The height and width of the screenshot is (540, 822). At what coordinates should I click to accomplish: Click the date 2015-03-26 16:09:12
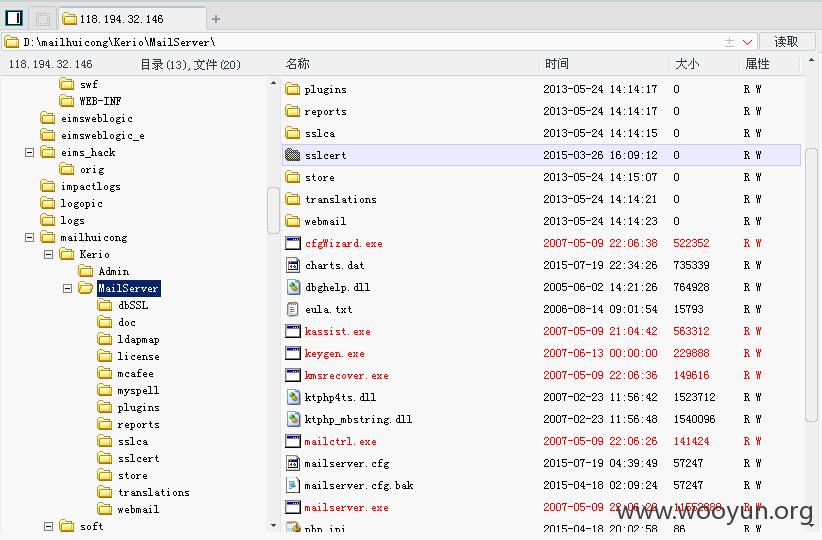click(x=600, y=155)
